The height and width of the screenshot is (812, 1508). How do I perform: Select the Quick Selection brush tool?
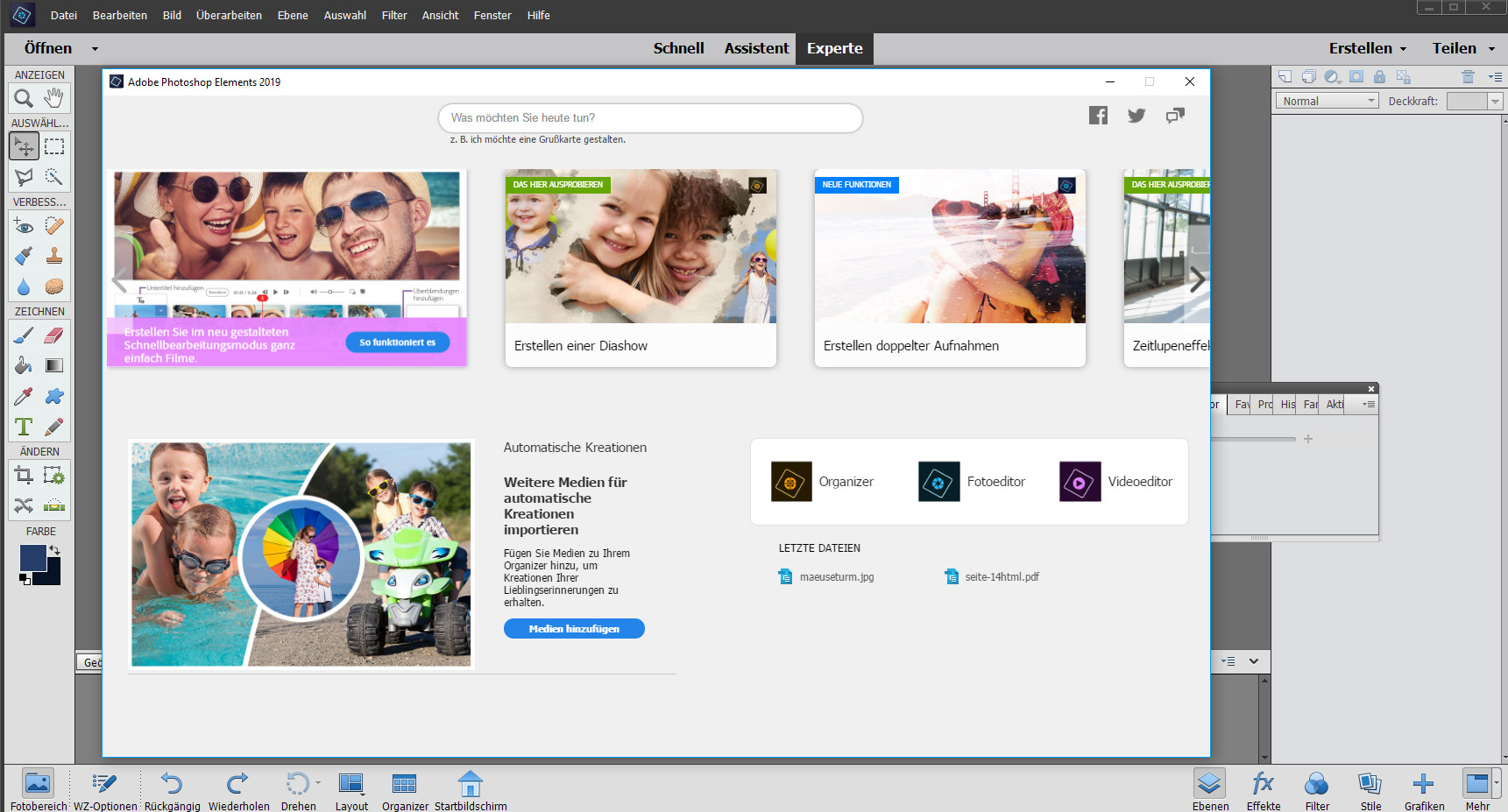coord(54,177)
